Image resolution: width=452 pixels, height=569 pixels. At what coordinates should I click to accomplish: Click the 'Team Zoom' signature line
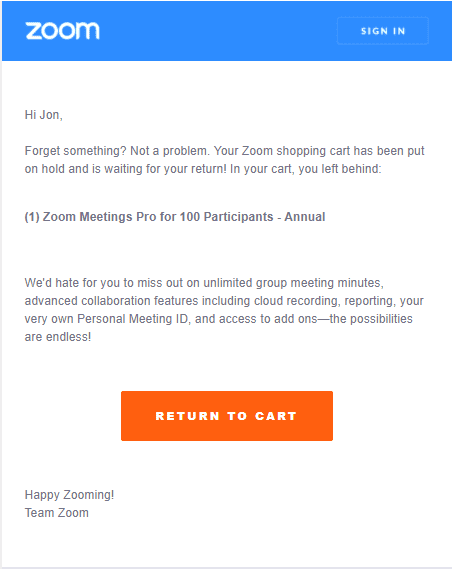pyautogui.click(x=57, y=513)
